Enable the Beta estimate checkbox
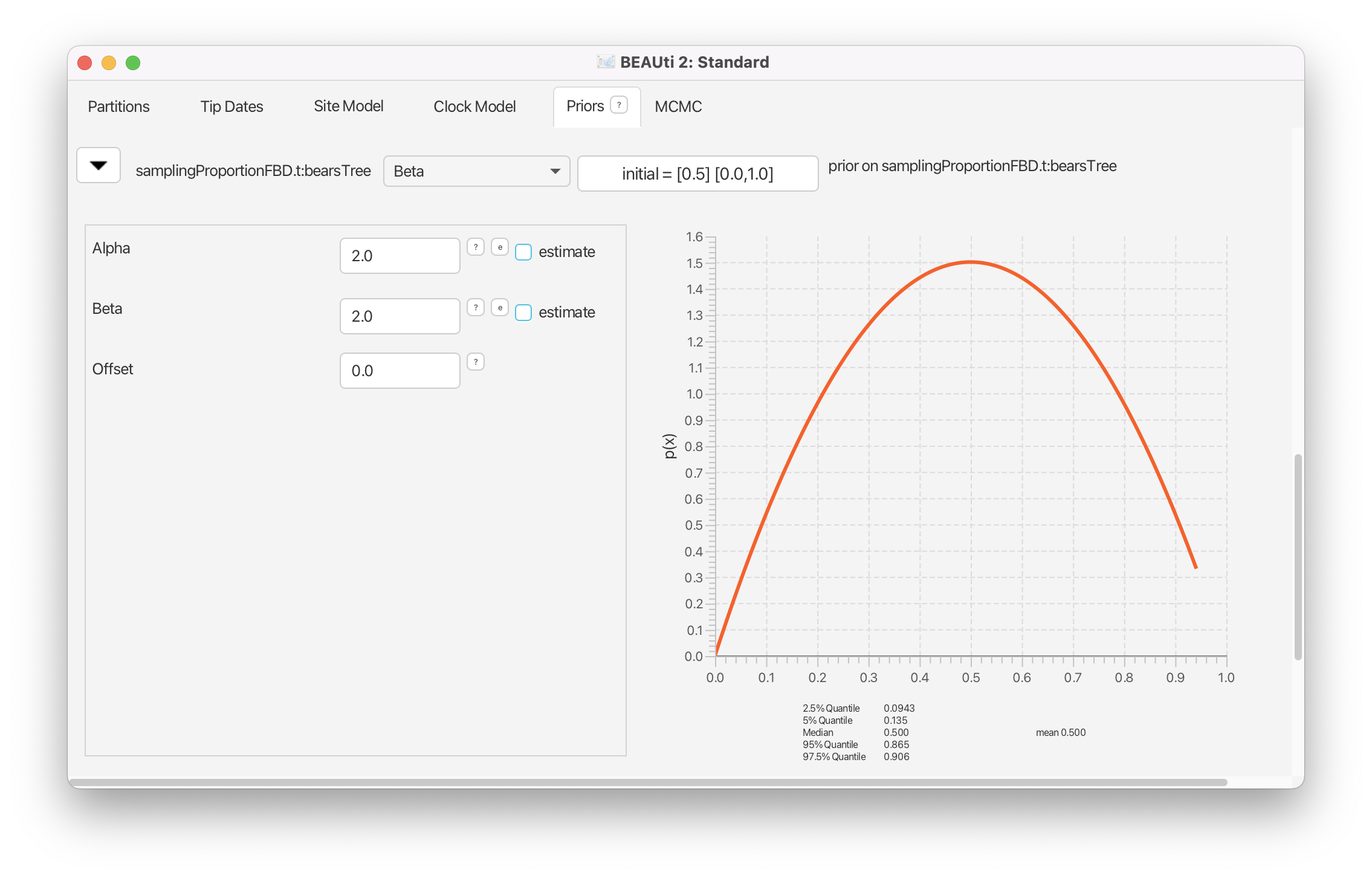 (523, 313)
